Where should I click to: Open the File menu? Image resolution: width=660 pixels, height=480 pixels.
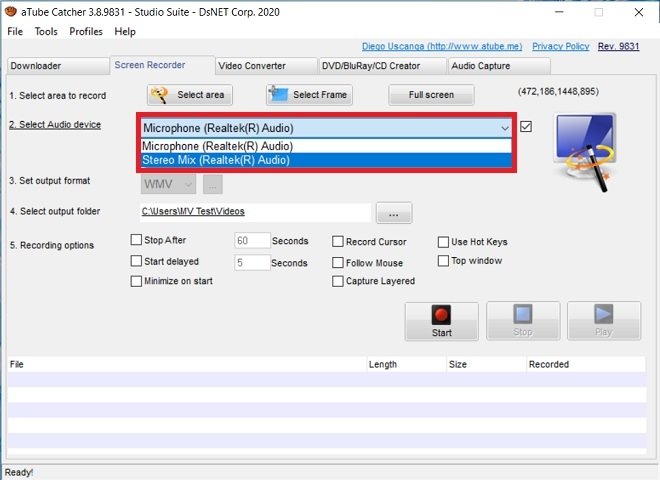point(15,32)
